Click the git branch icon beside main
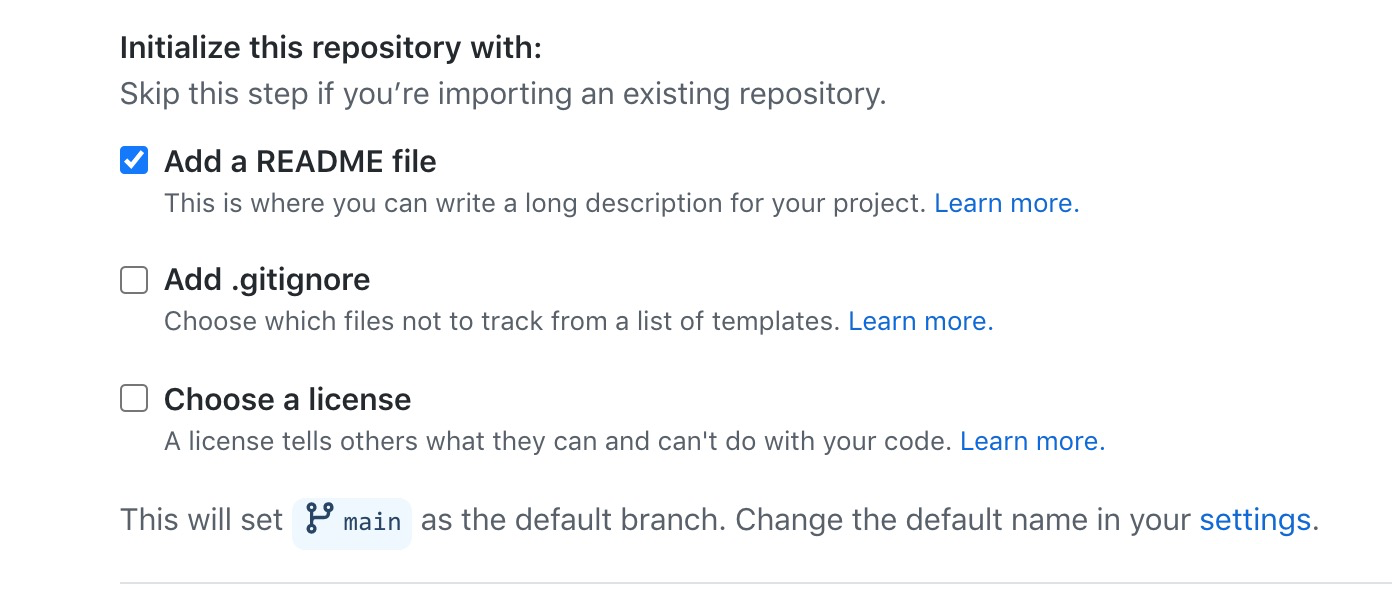Viewport: 1392px width, 604px height. [x=319, y=519]
